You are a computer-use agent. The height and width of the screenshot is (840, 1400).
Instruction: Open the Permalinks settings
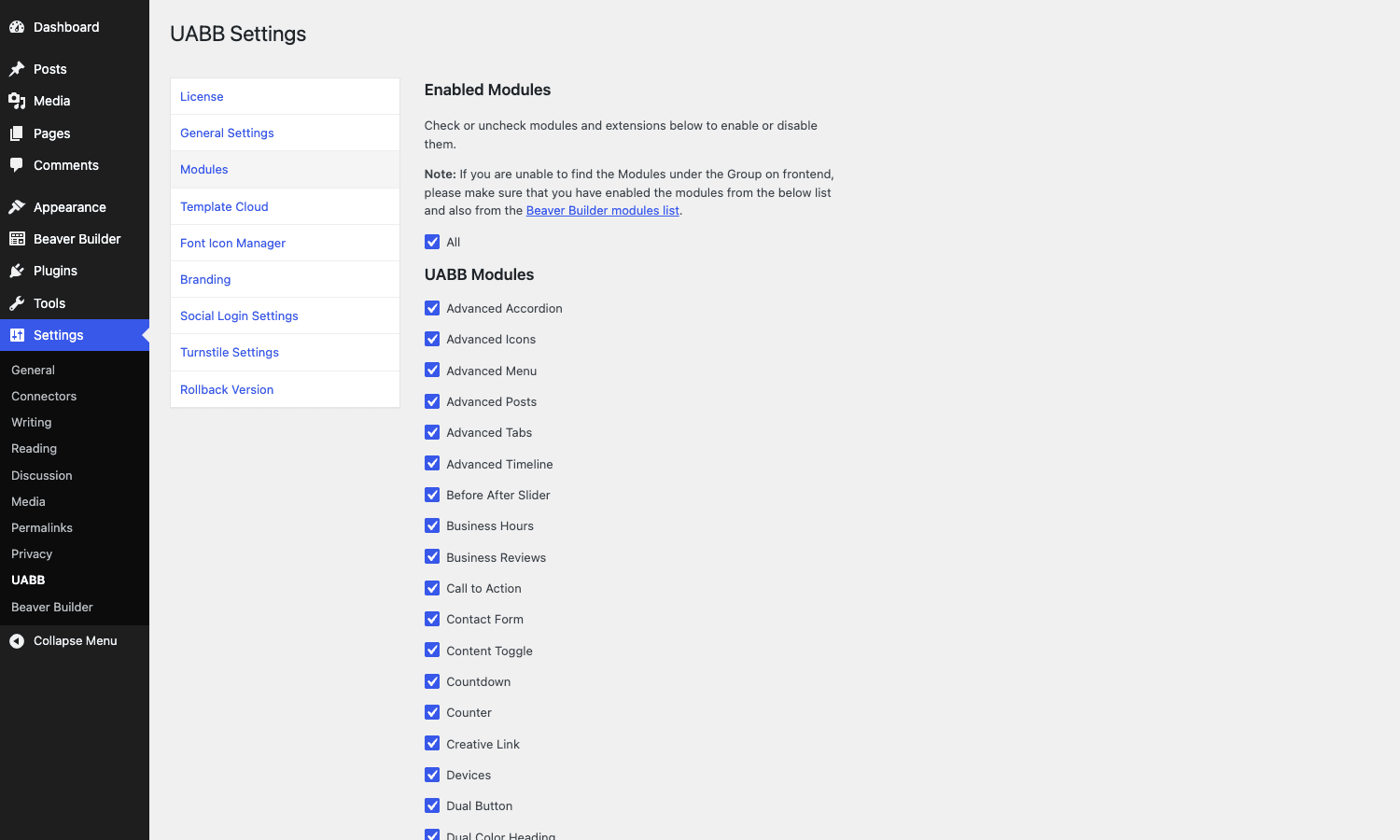click(75, 527)
